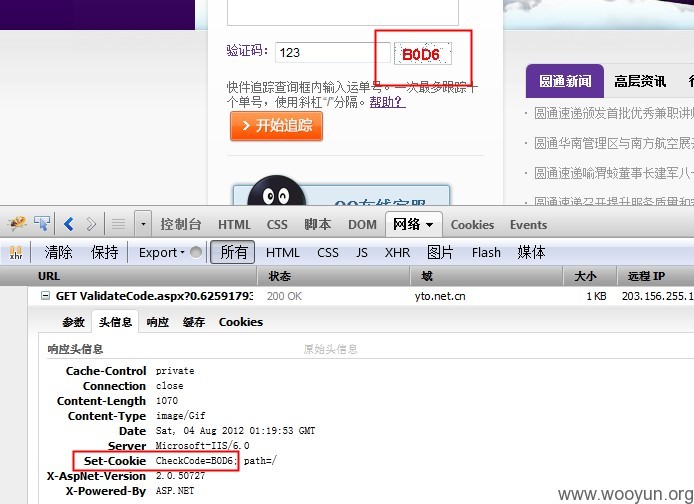
Task: Select the Content-Type image/Gif value
Action: 180,416
